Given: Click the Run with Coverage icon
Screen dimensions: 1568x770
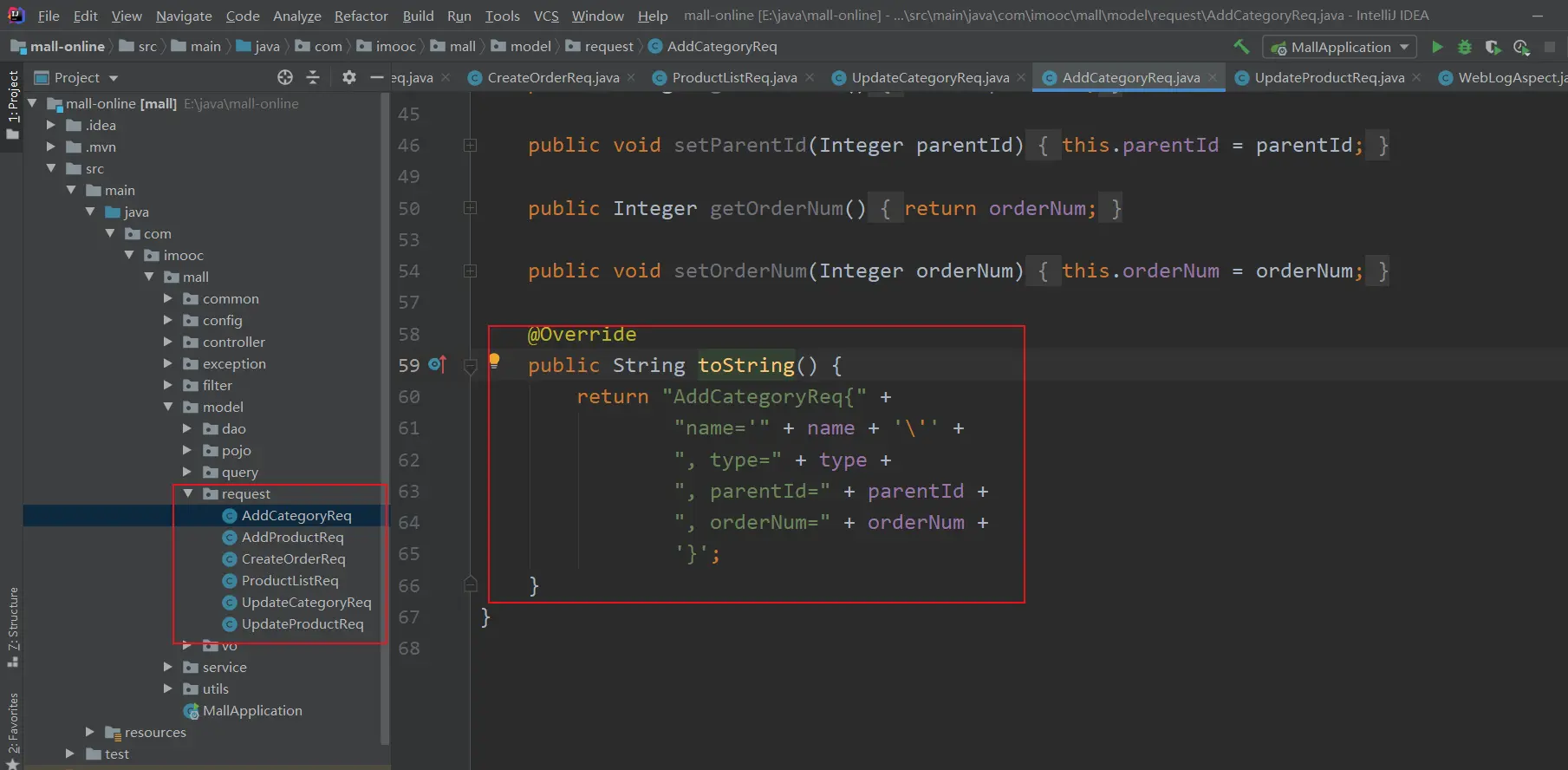Looking at the screenshot, I should 1493,47.
